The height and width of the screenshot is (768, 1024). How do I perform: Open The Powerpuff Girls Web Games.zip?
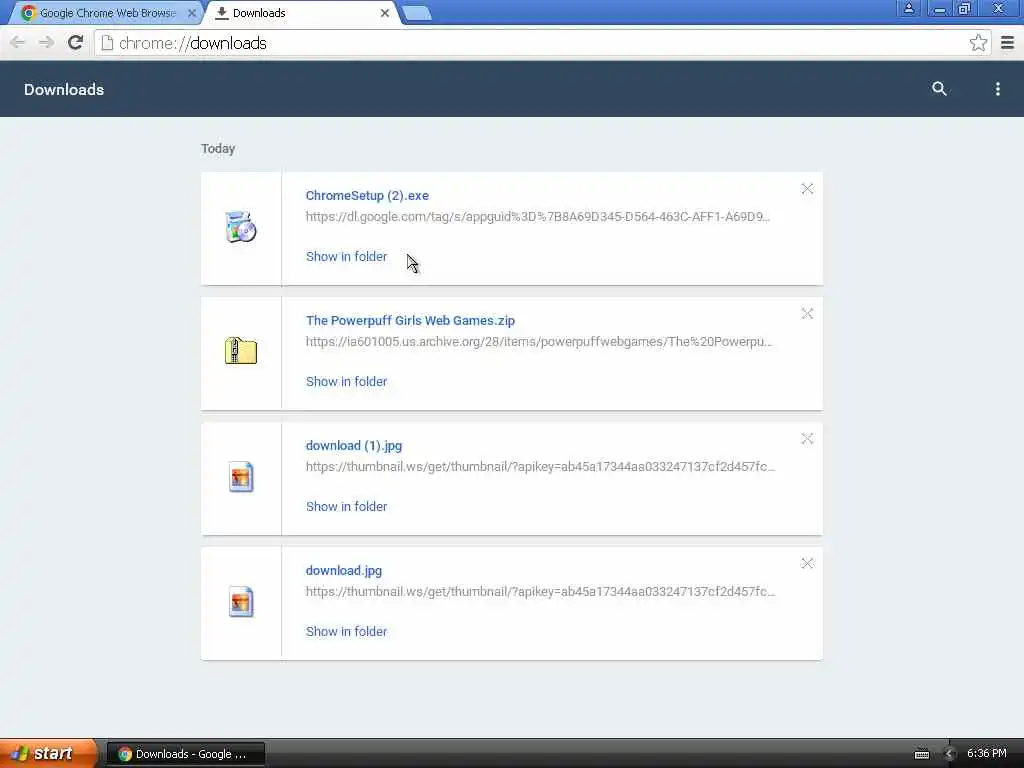pyautogui.click(x=410, y=321)
